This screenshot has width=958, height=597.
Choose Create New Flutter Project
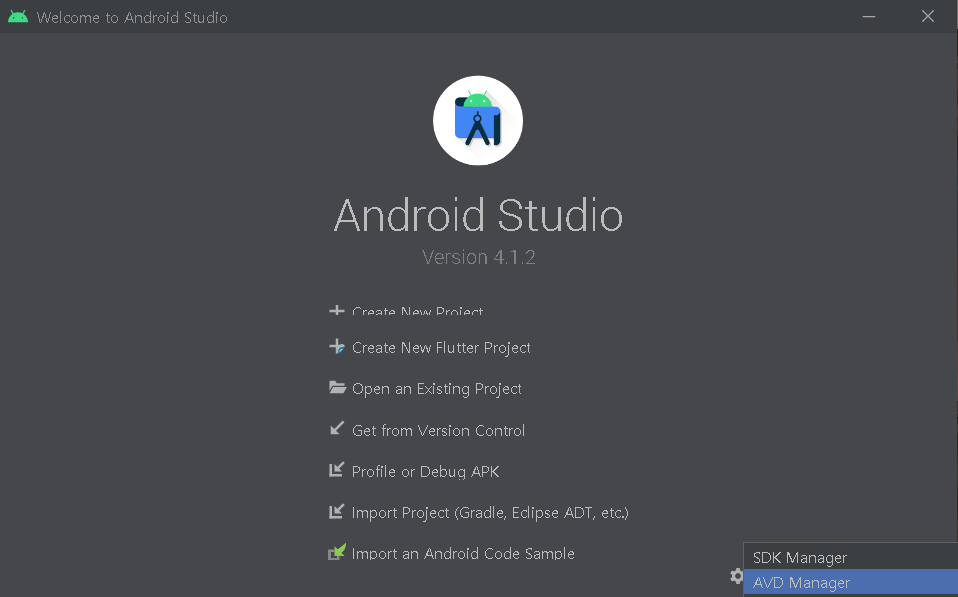441,348
